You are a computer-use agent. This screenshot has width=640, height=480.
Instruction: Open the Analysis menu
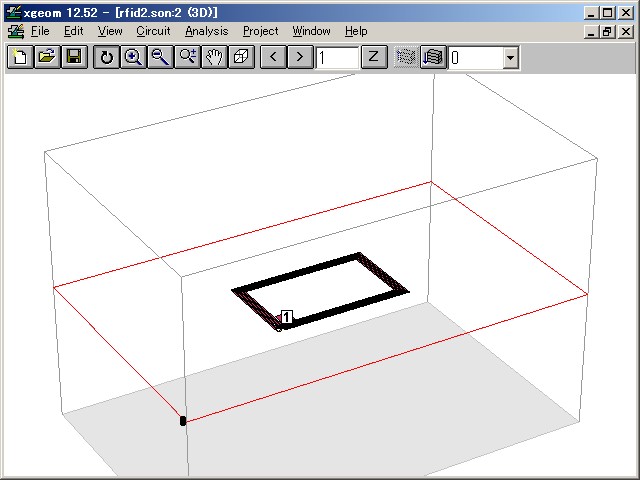click(207, 31)
